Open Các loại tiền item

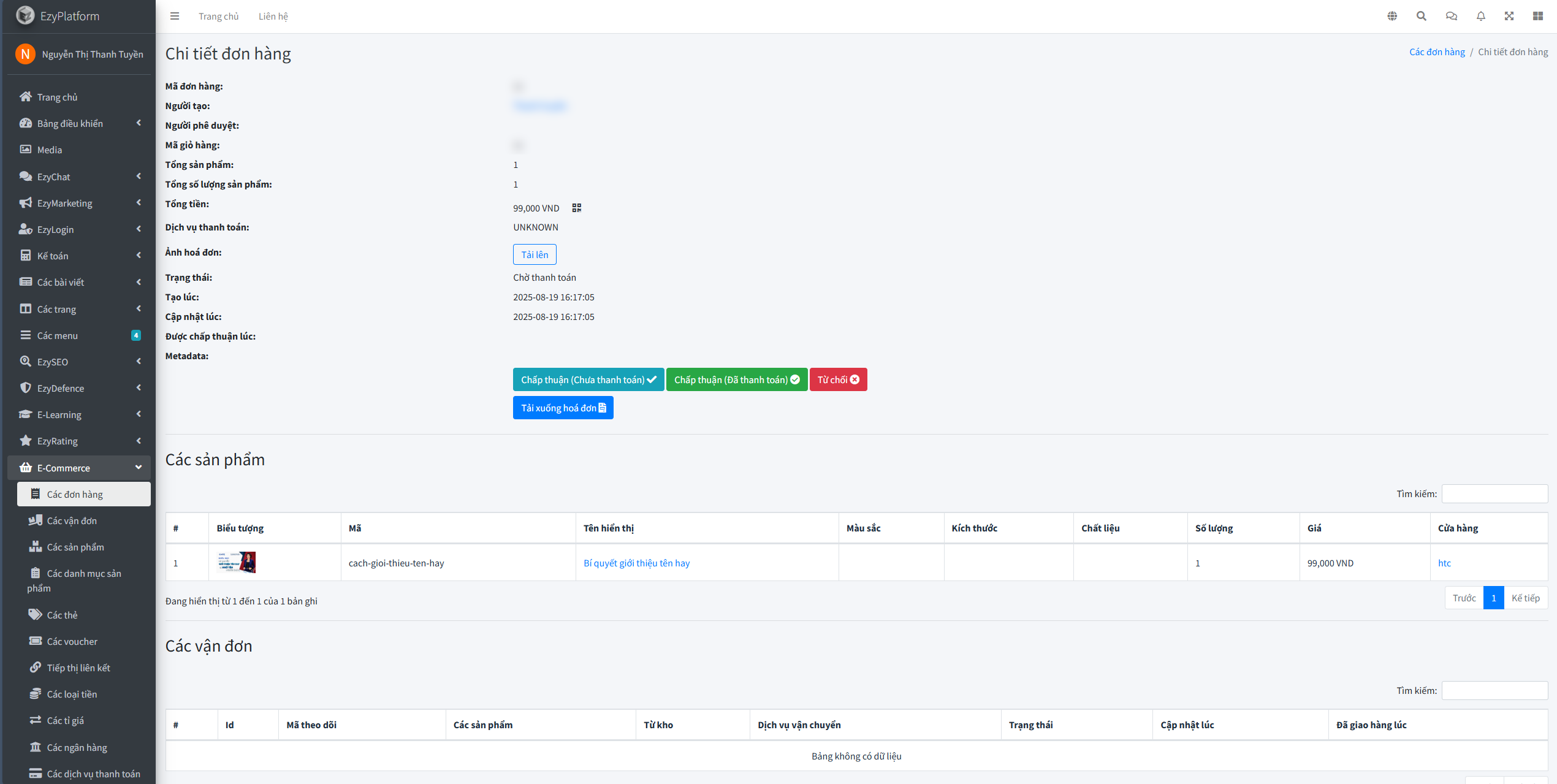pos(84,694)
